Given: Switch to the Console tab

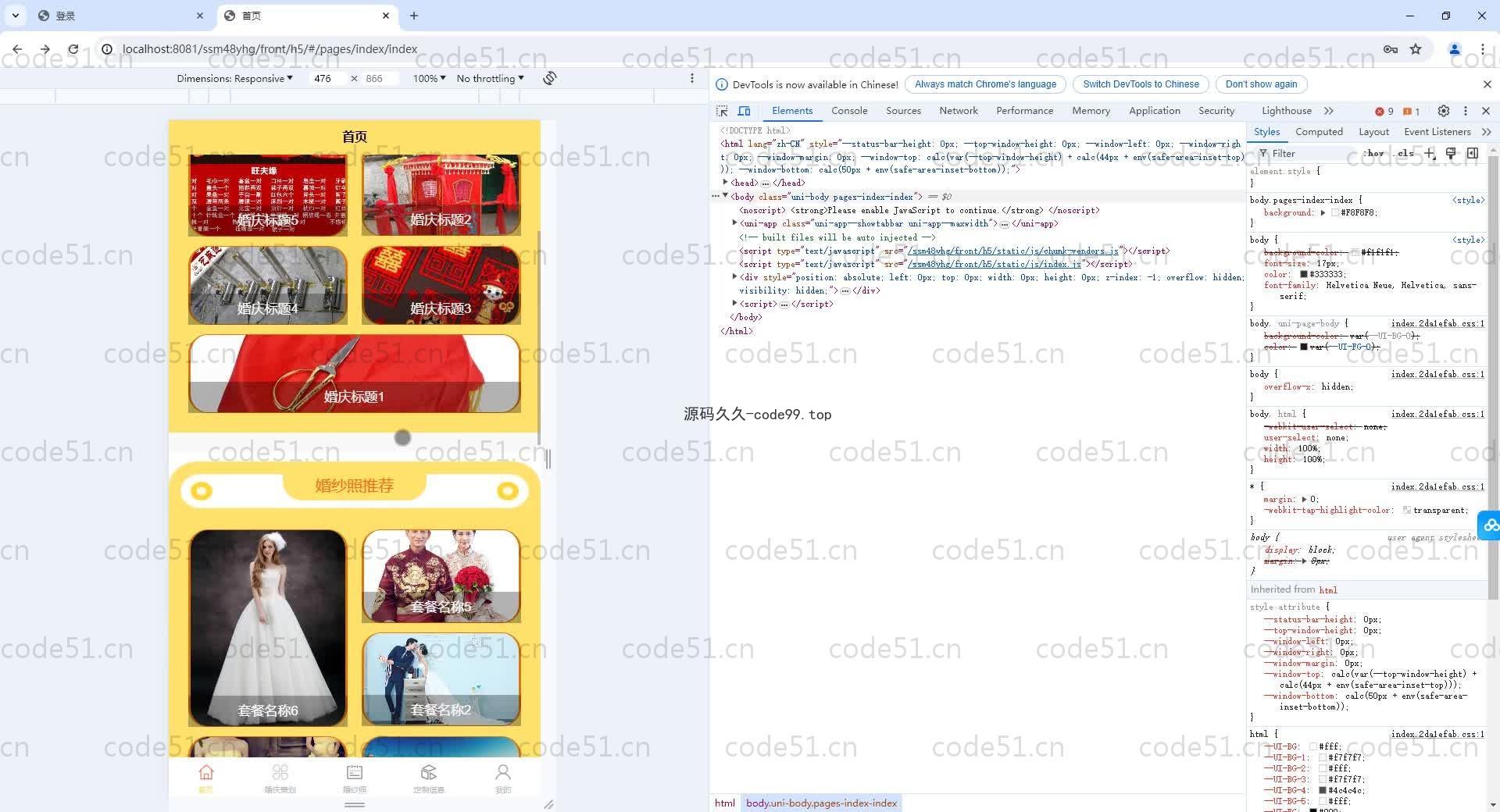Looking at the screenshot, I should 849,111.
